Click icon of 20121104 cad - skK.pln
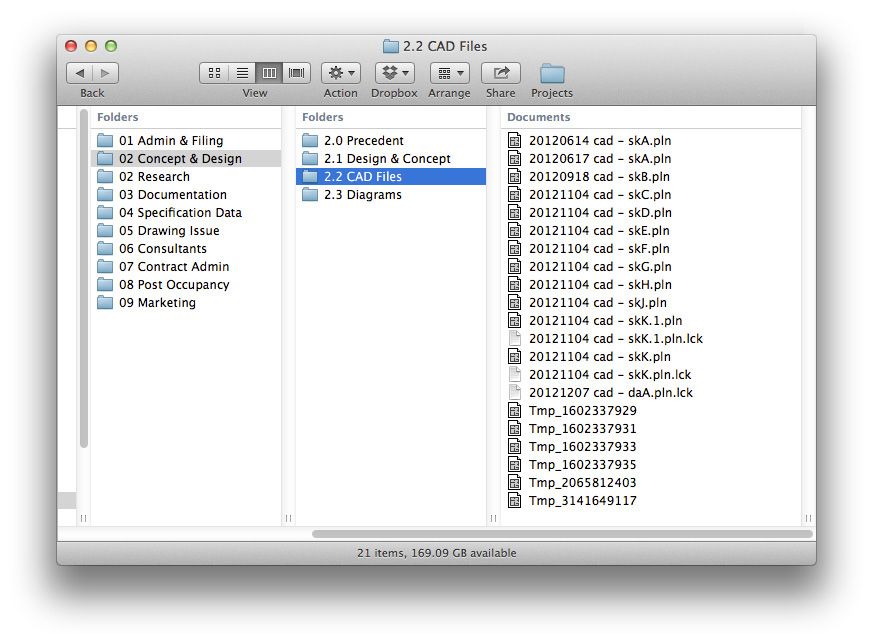The image size is (873, 644). pos(515,356)
